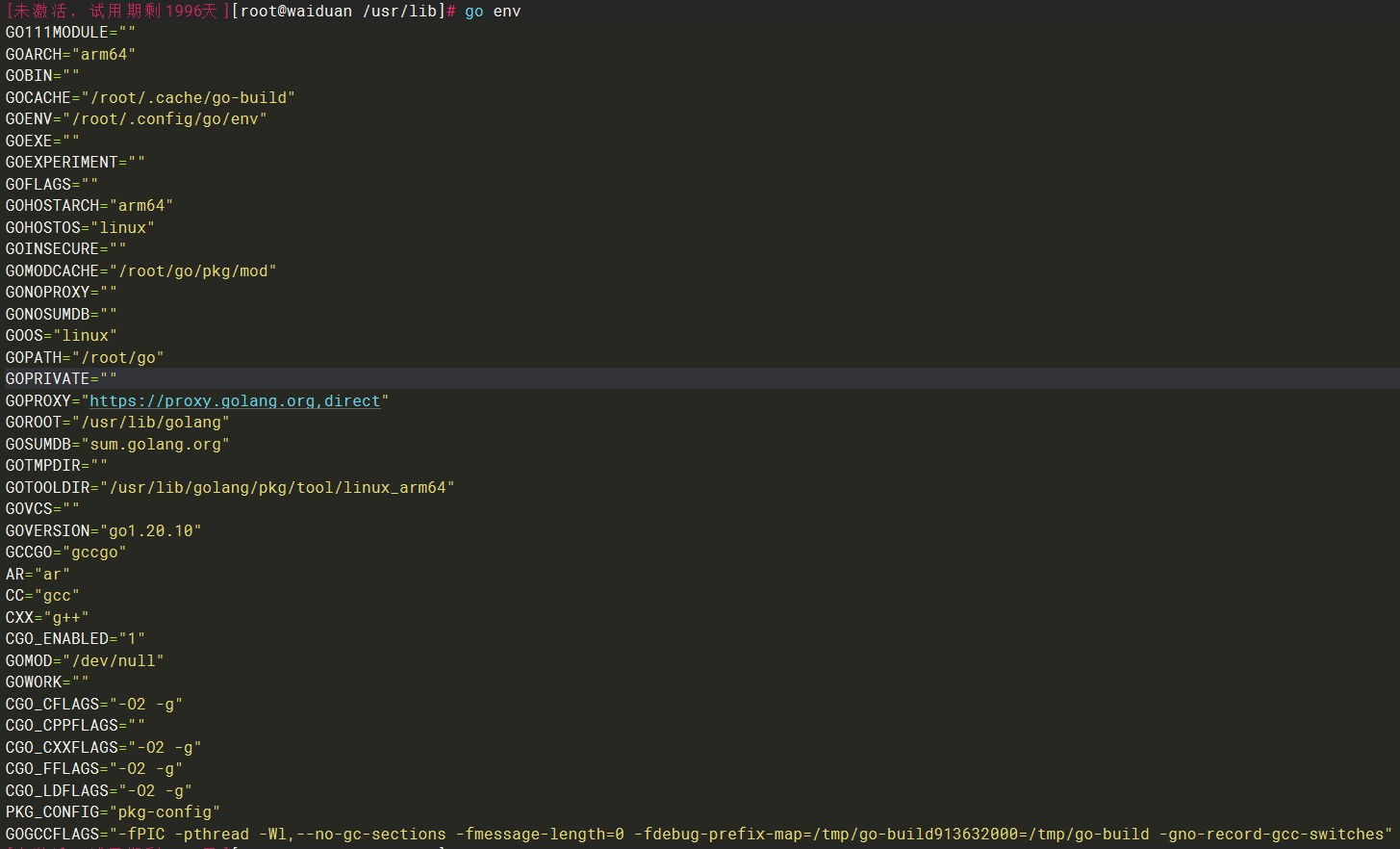Click the root@waiduan prompt label
1400x849 pixels.
point(293,11)
